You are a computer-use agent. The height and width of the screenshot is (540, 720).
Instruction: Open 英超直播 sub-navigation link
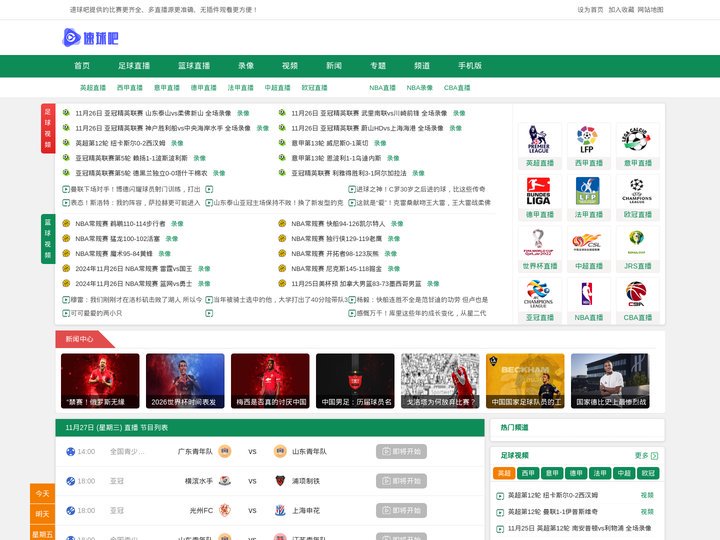93,88
